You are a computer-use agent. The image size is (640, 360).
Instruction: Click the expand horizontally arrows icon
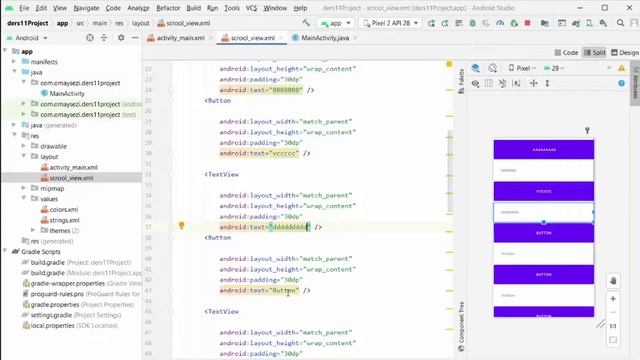click(x=533, y=83)
